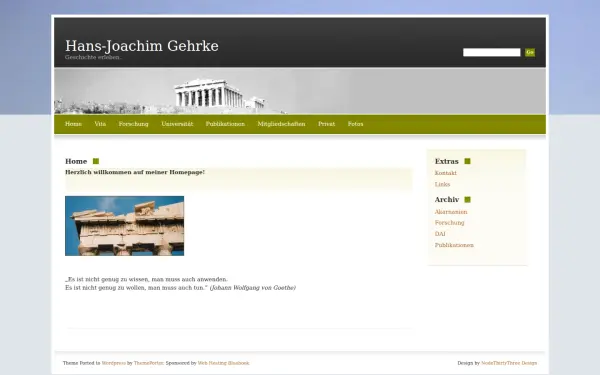Click the Johann Wolfgang von Goethe attribution
This screenshot has width=600, height=375.
[x=253, y=288]
